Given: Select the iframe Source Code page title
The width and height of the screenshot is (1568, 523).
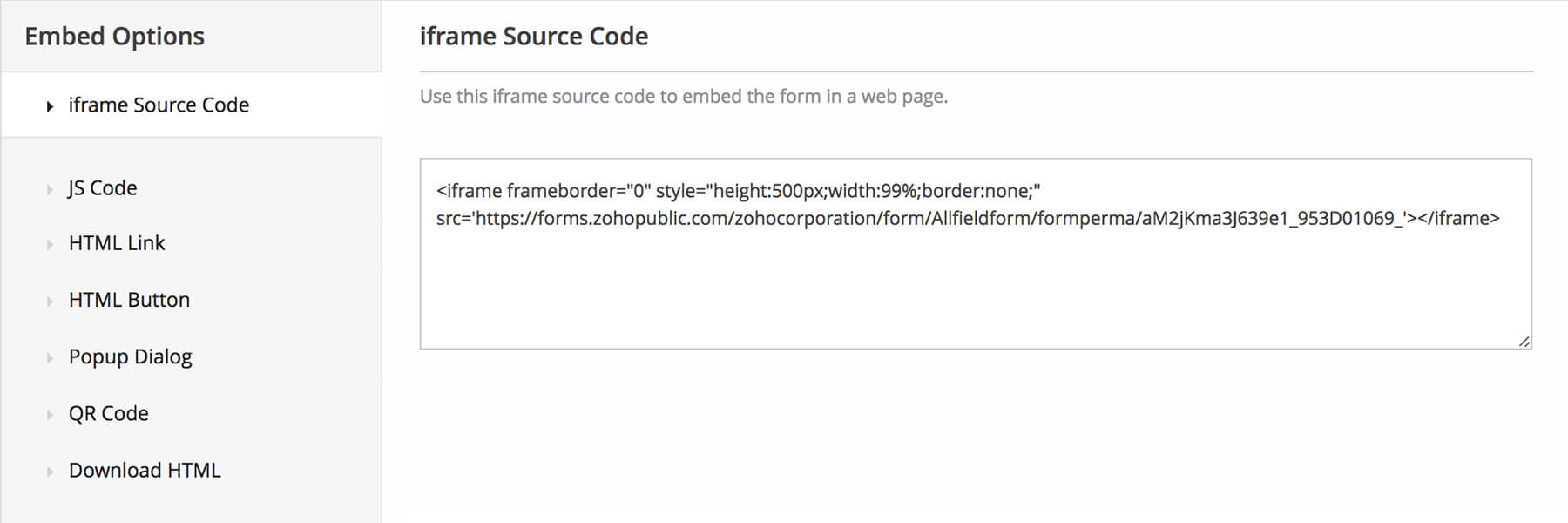Looking at the screenshot, I should (x=534, y=37).
